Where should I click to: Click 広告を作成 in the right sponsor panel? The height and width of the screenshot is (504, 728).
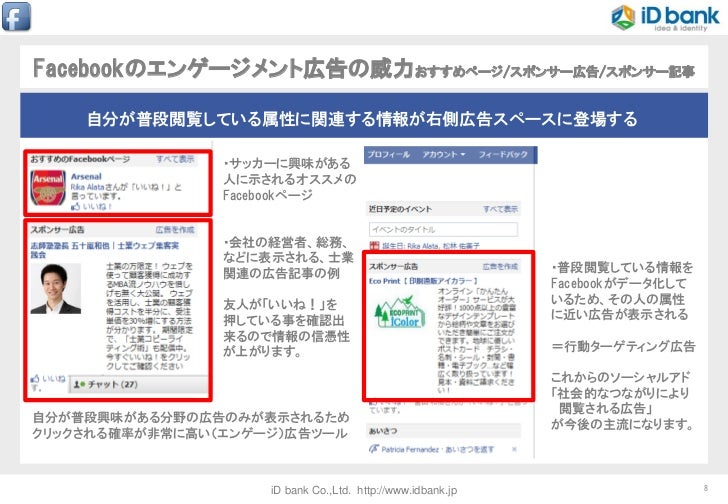(500, 266)
